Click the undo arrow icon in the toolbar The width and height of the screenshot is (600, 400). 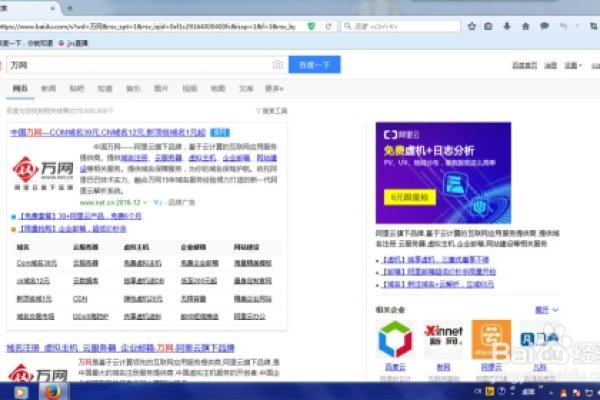pos(563,26)
